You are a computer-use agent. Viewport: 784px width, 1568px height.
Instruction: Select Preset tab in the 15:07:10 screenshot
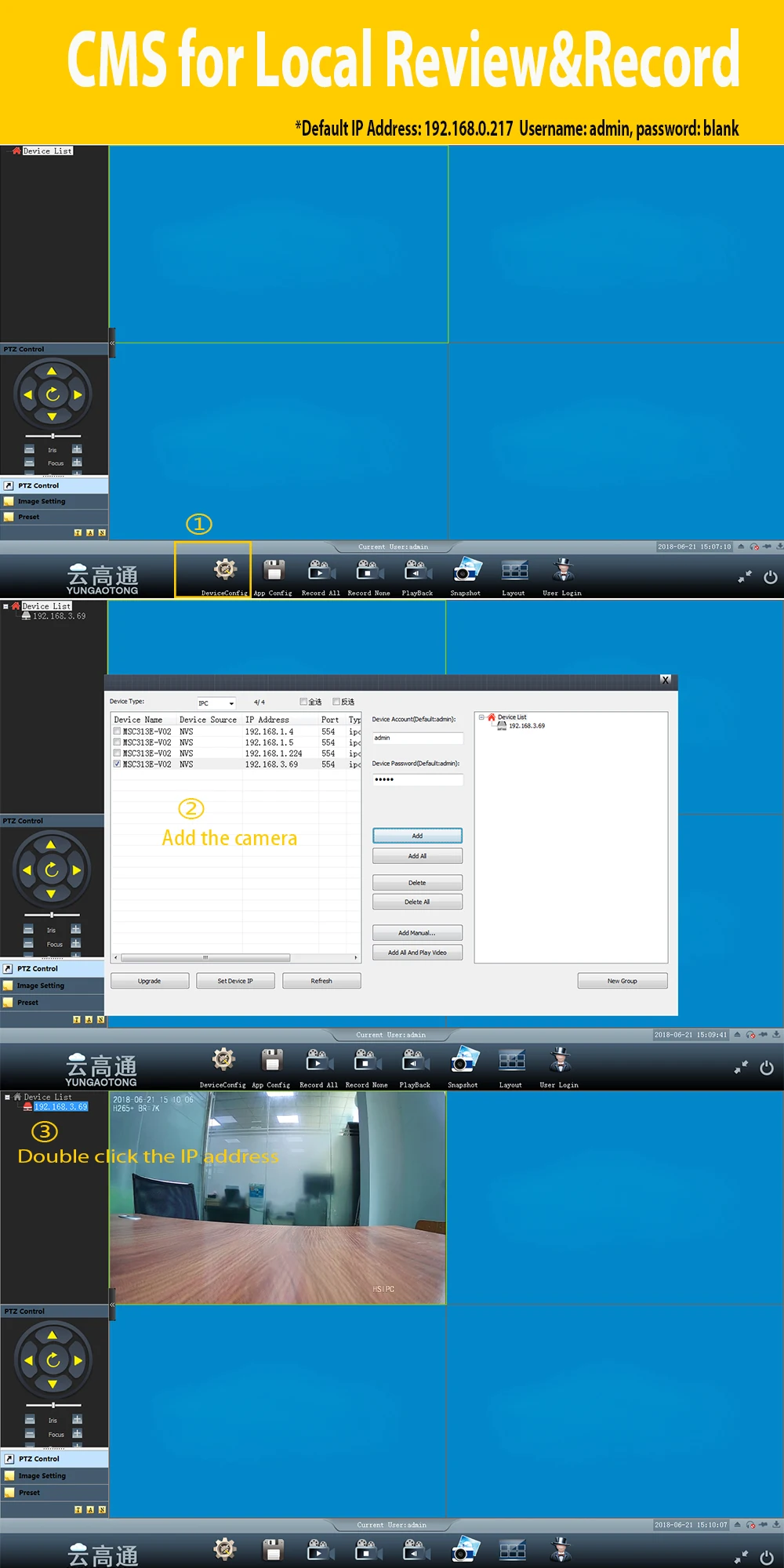click(54, 517)
